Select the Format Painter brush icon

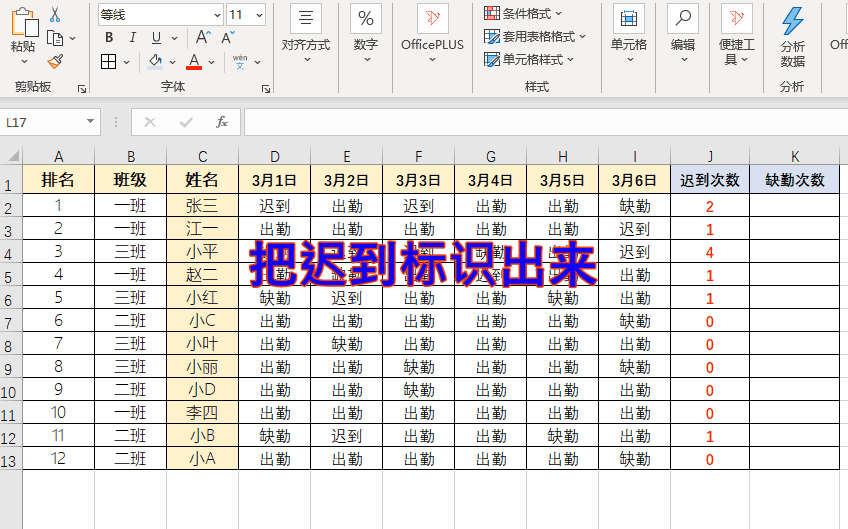pyautogui.click(x=55, y=61)
